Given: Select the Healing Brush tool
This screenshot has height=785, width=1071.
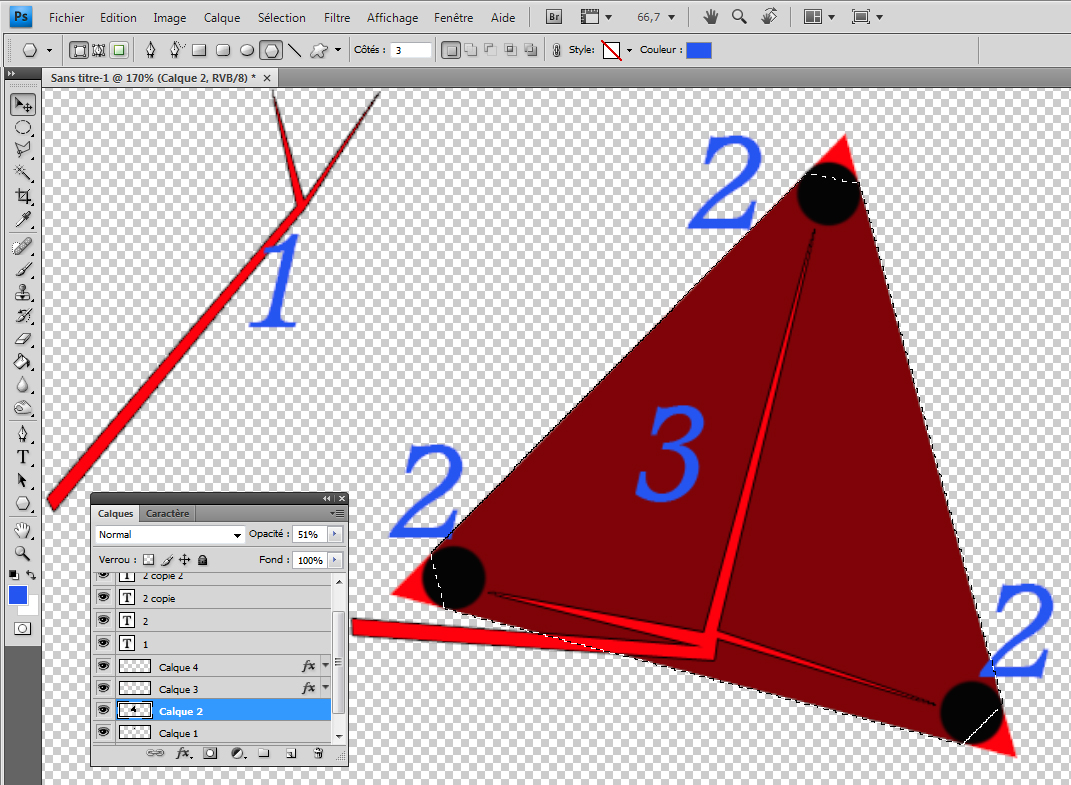Looking at the screenshot, I should pos(23,247).
